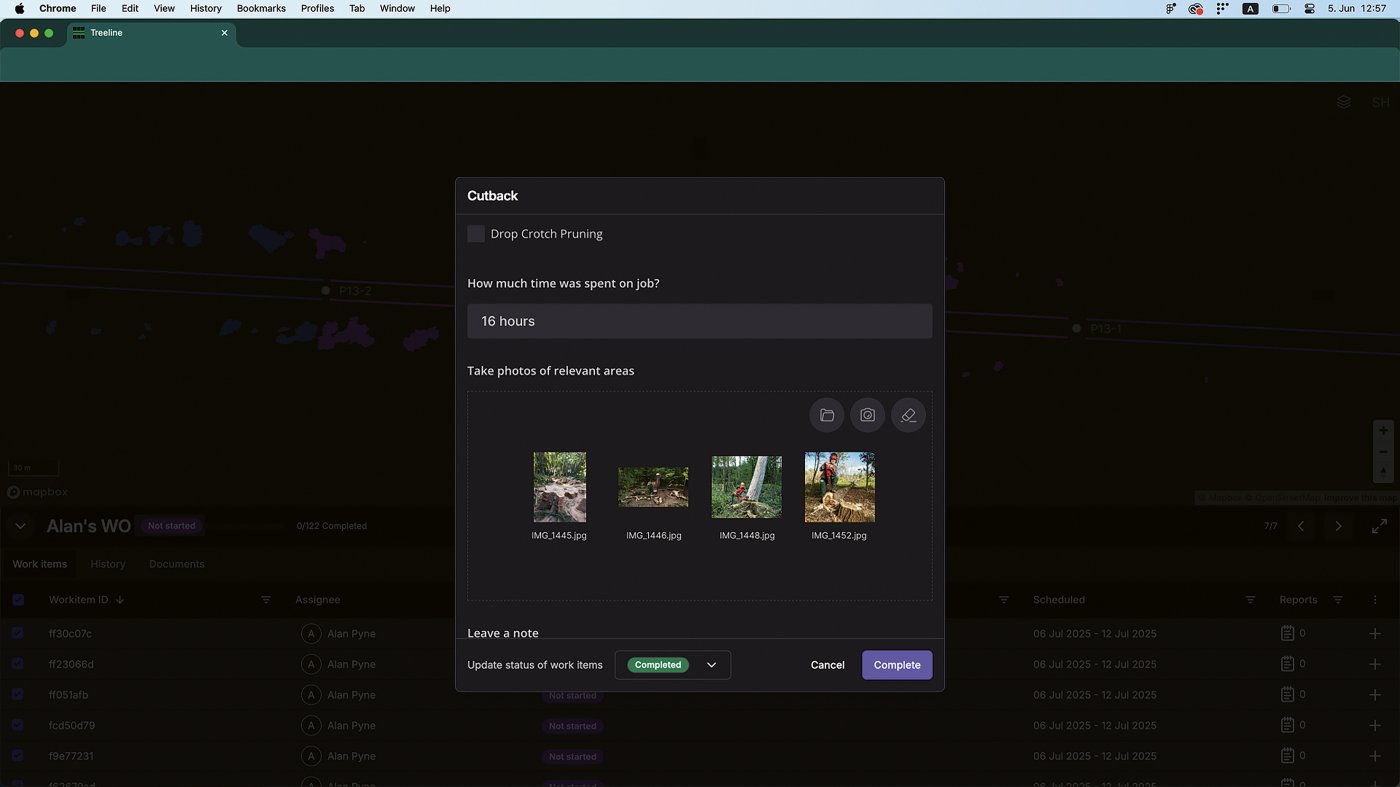This screenshot has height=787, width=1400.
Task: Click the Complete button
Action: [896, 665]
